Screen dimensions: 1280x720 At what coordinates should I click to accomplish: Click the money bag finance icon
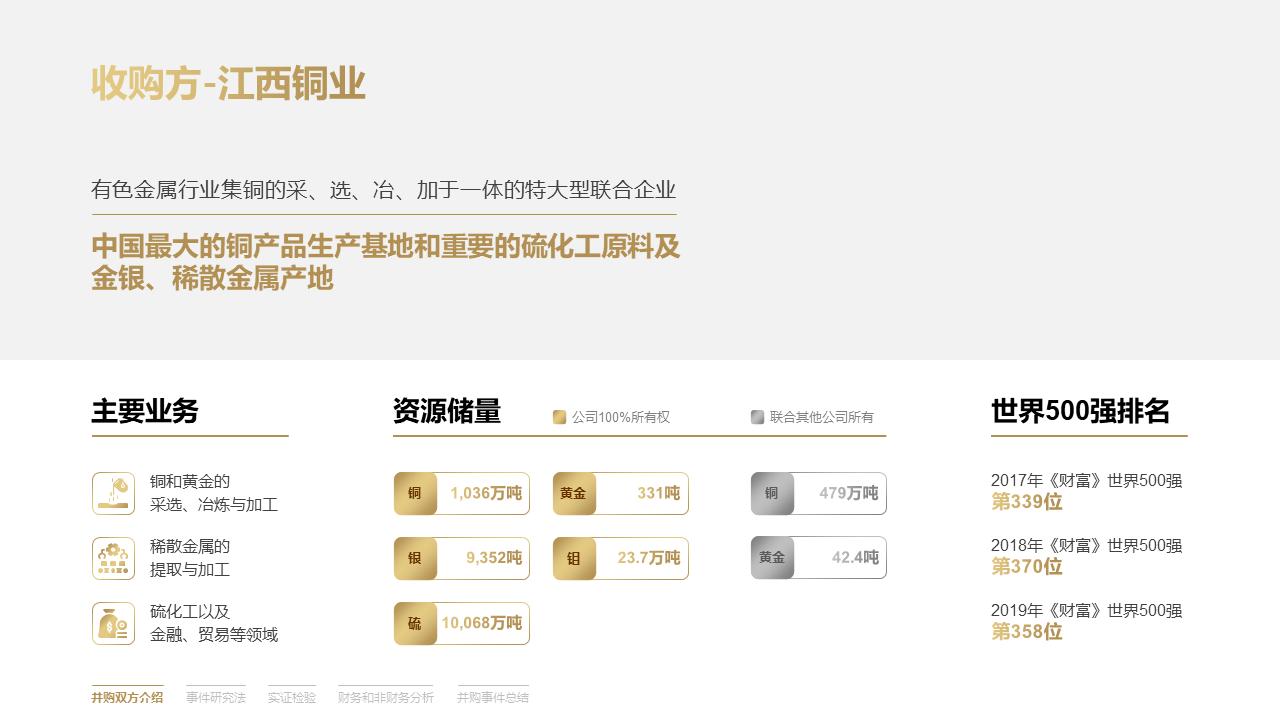pyautogui.click(x=113, y=622)
